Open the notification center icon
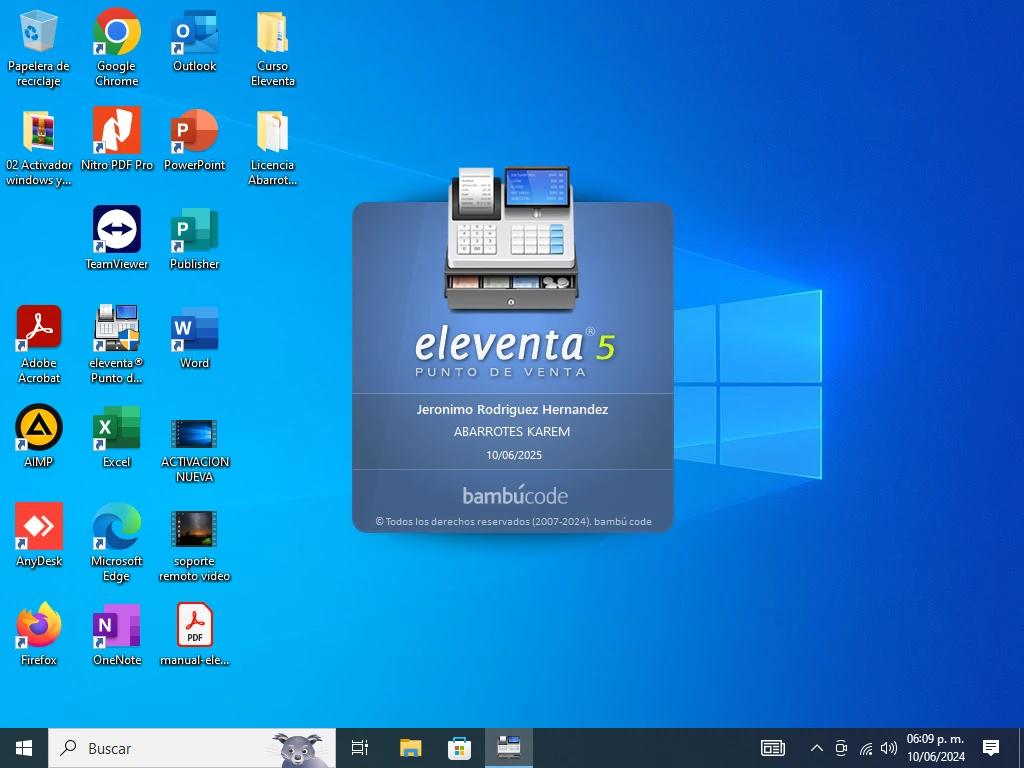Viewport: 1024px width, 768px height. click(x=991, y=747)
